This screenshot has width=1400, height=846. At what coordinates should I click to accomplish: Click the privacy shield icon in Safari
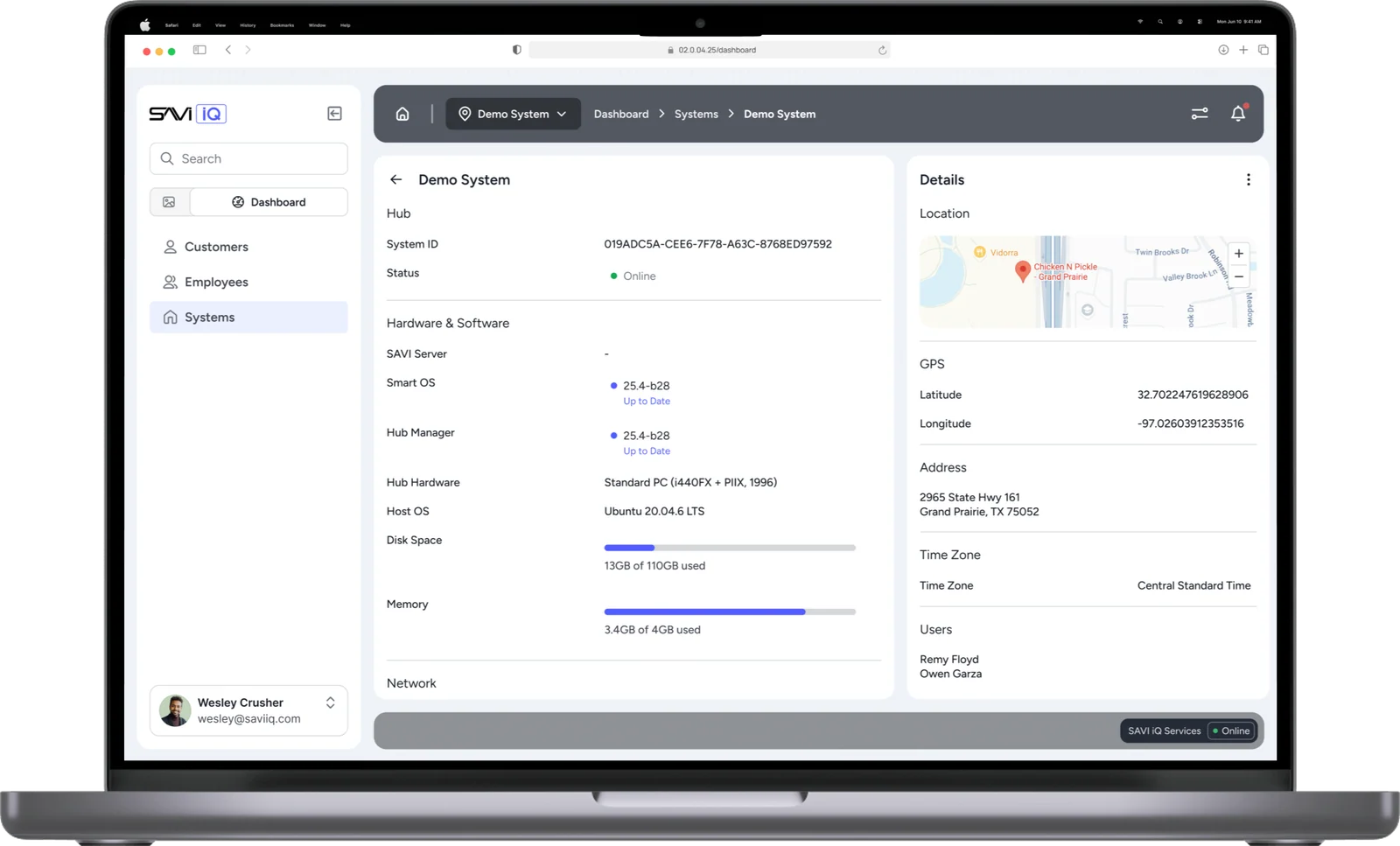point(516,50)
